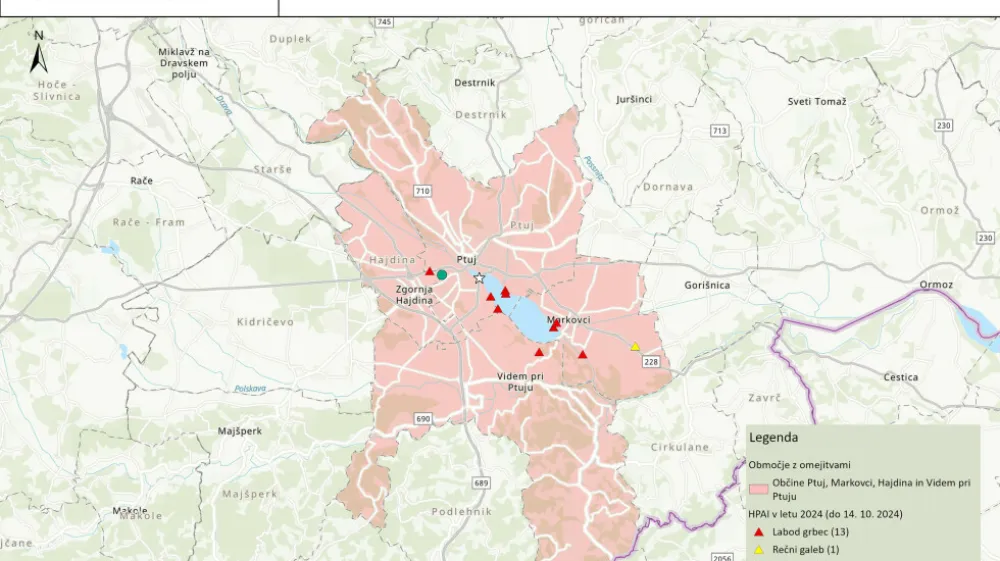Click the road 689 shield marker
The width and height of the screenshot is (1000, 561).
tap(482, 483)
